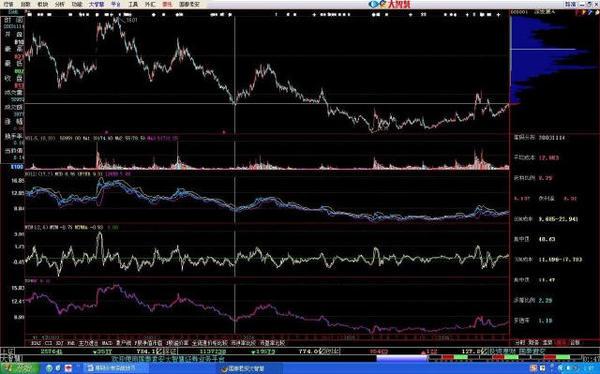
Task: Open the Windows Start button
Action: 19,369
